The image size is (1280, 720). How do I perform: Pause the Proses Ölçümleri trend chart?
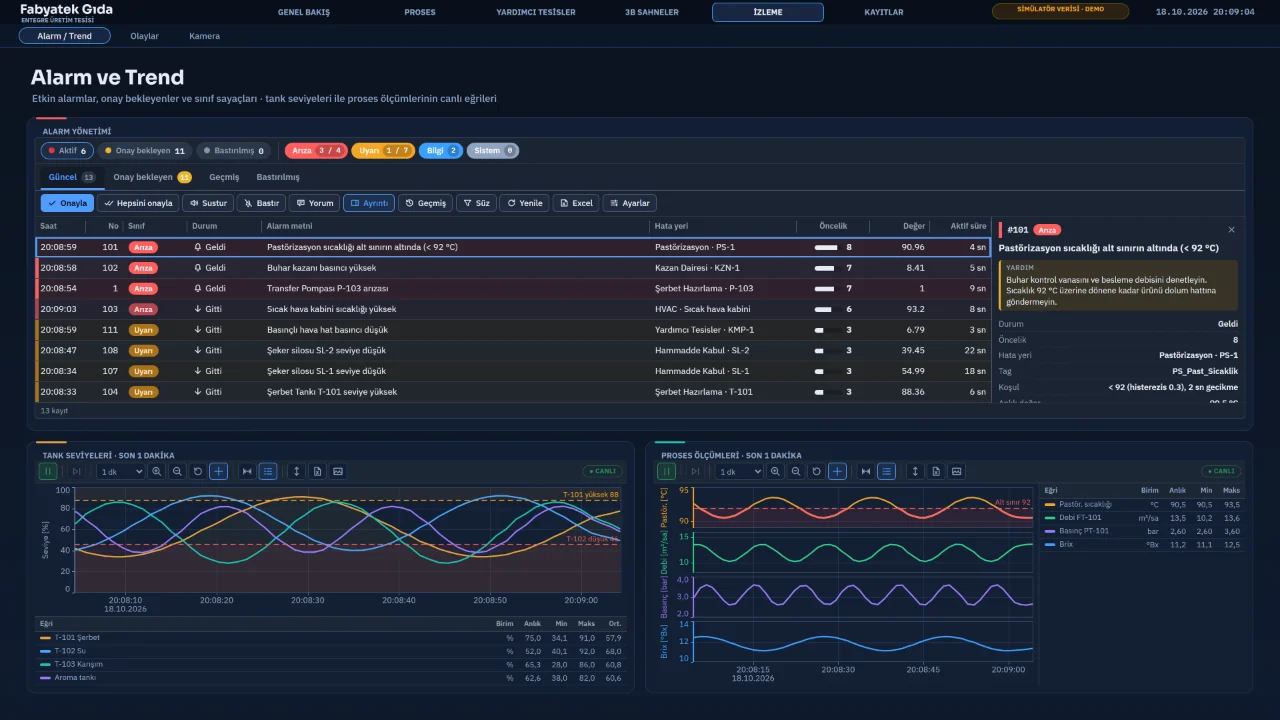[667, 471]
